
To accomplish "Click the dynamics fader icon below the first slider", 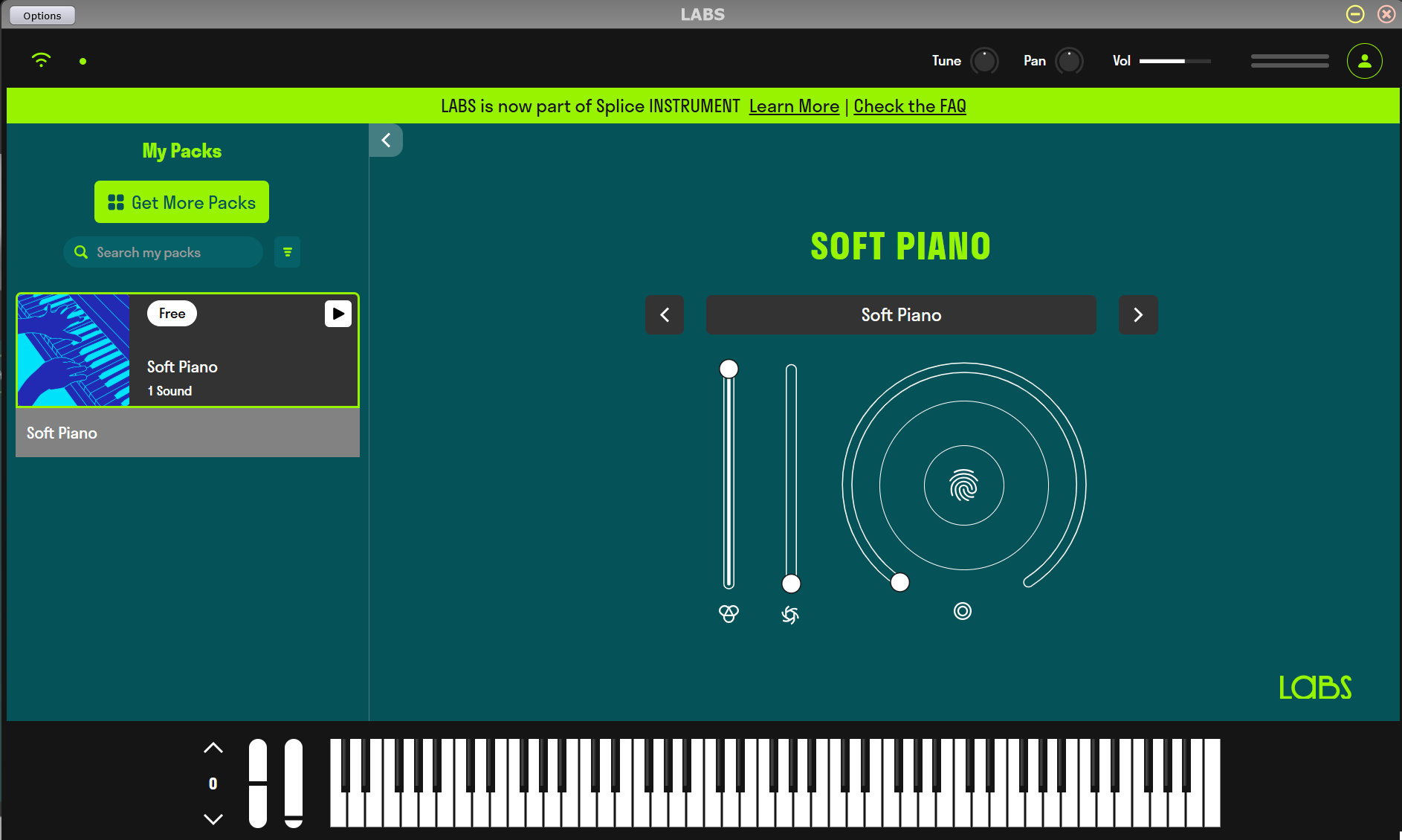I will point(729,613).
